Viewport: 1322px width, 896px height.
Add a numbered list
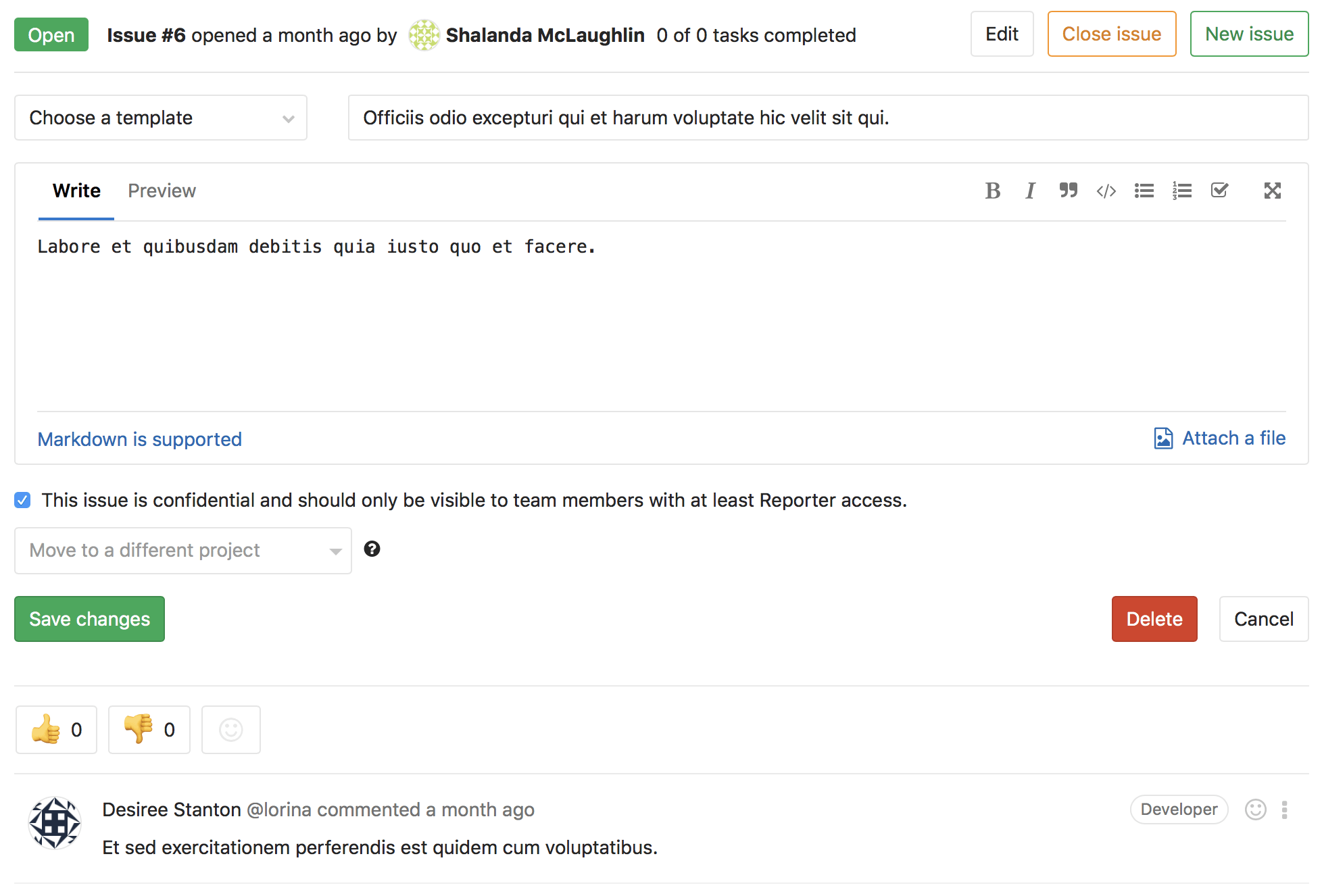click(1181, 191)
